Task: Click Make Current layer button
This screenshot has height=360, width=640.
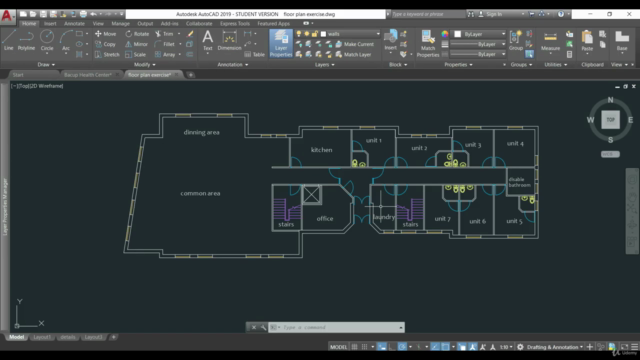Action: [355, 44]
